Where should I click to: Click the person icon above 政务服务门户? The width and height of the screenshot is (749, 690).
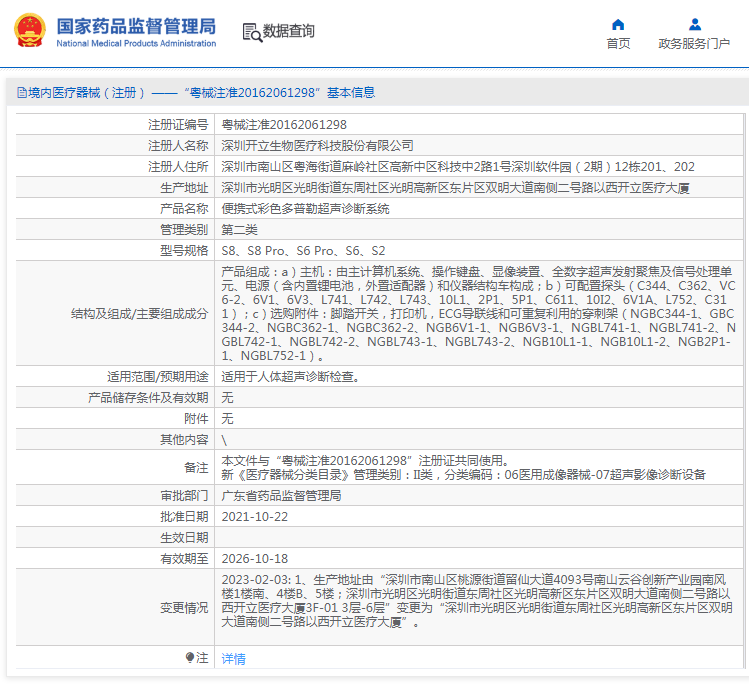(x=694, y=24)
